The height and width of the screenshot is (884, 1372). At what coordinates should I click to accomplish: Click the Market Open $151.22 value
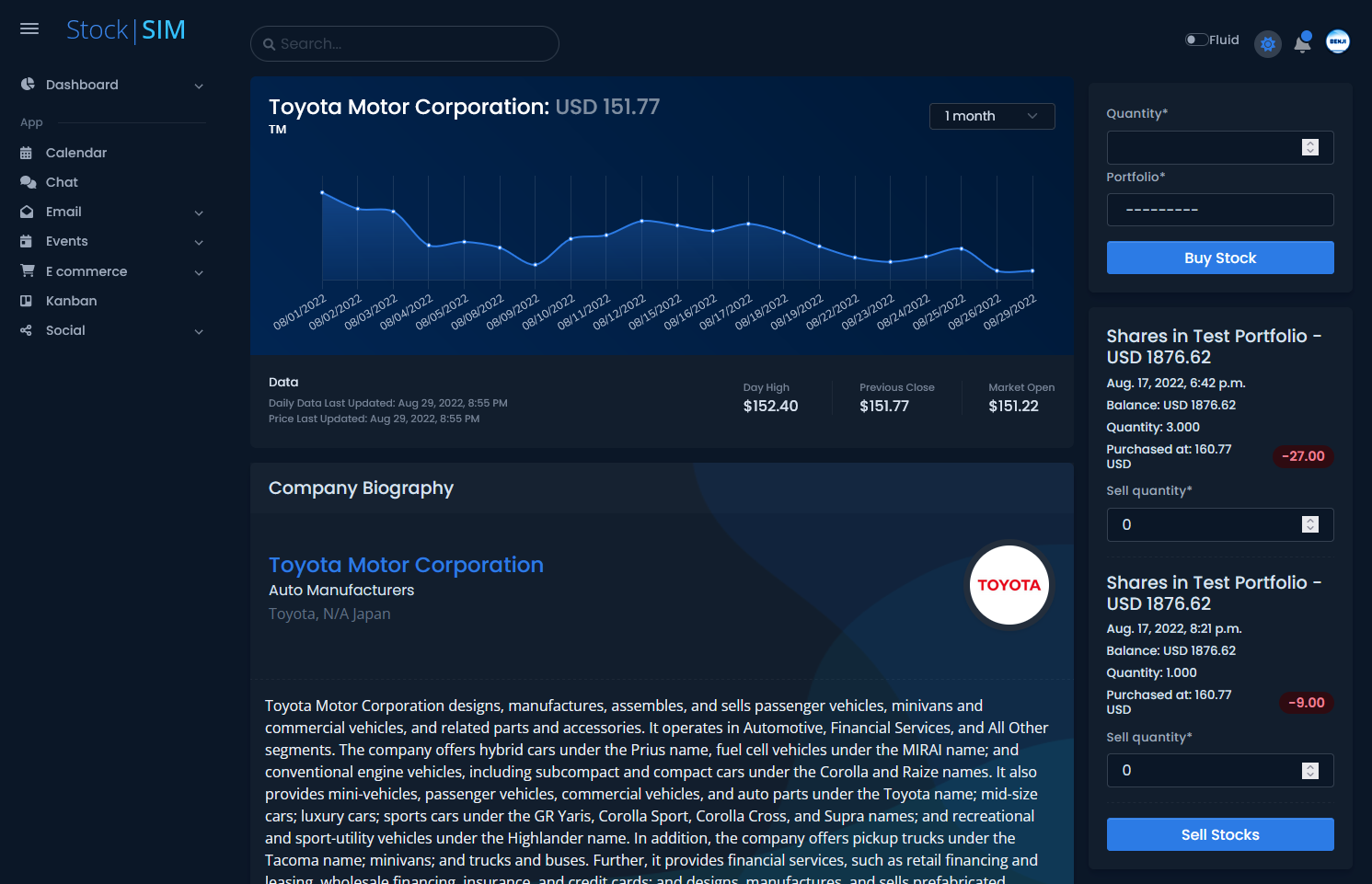tap(1013, 406)
